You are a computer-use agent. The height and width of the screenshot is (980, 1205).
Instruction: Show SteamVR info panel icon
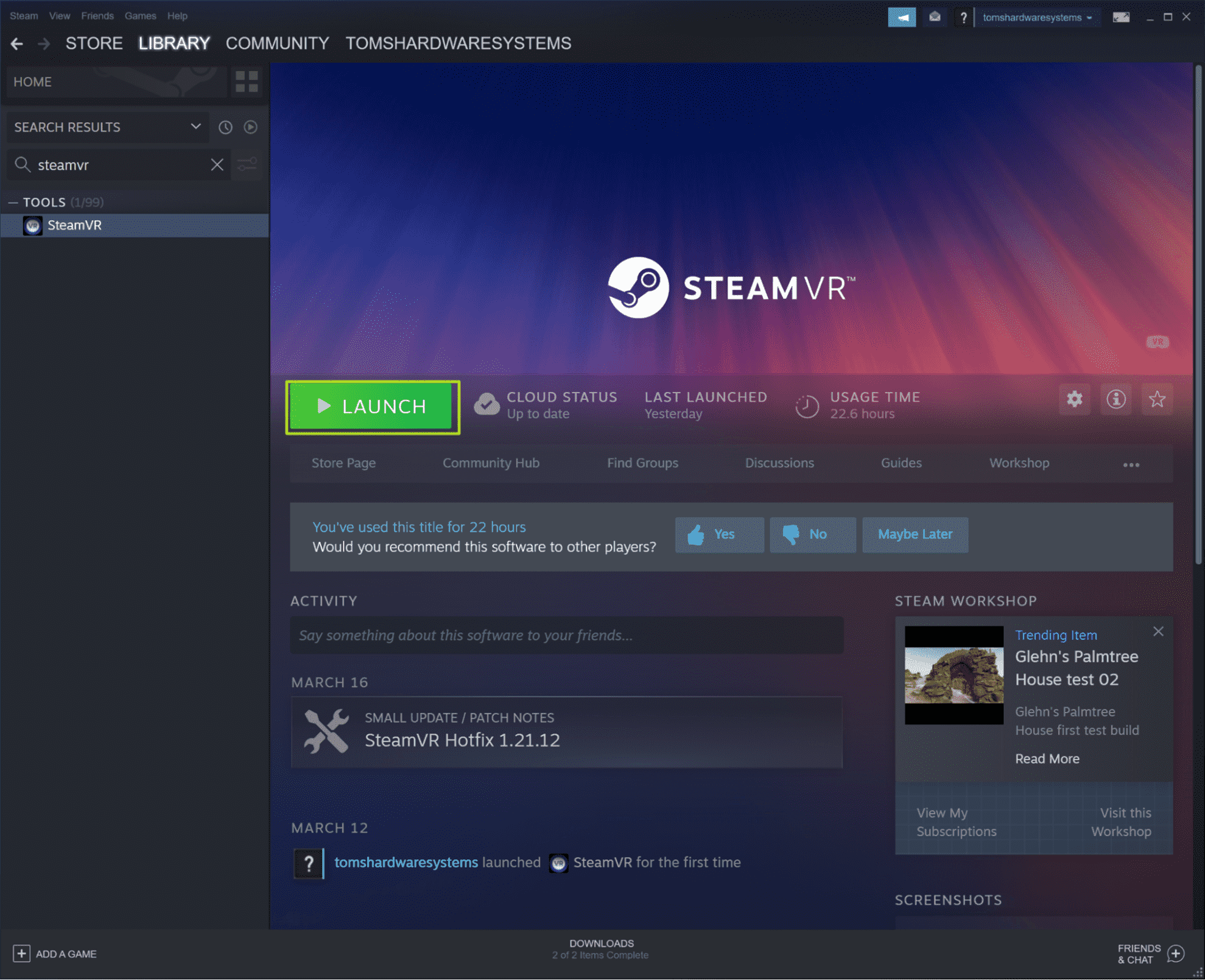1116,399
